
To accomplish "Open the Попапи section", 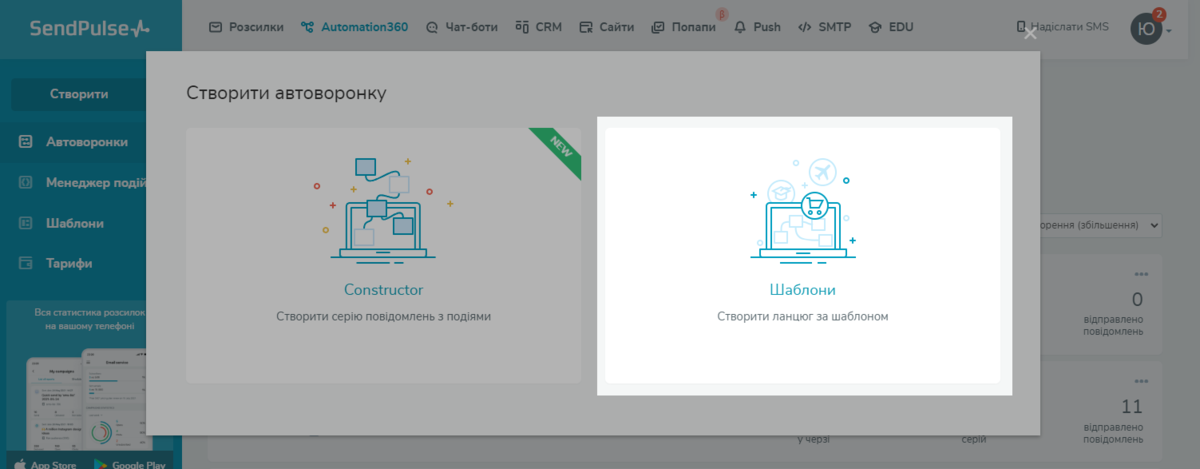I will (x=683, y=27).
